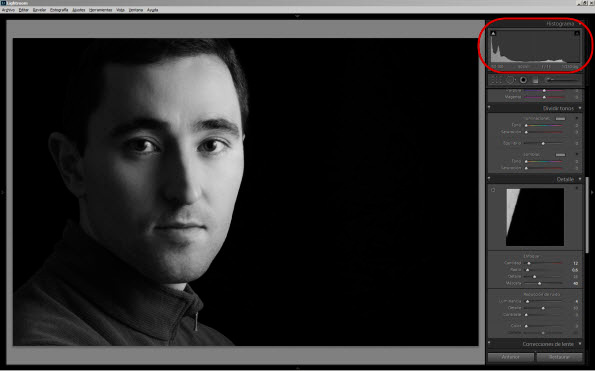Collapse the Dividir tonos panel
The image size is (595, 371).
point(580,108)
